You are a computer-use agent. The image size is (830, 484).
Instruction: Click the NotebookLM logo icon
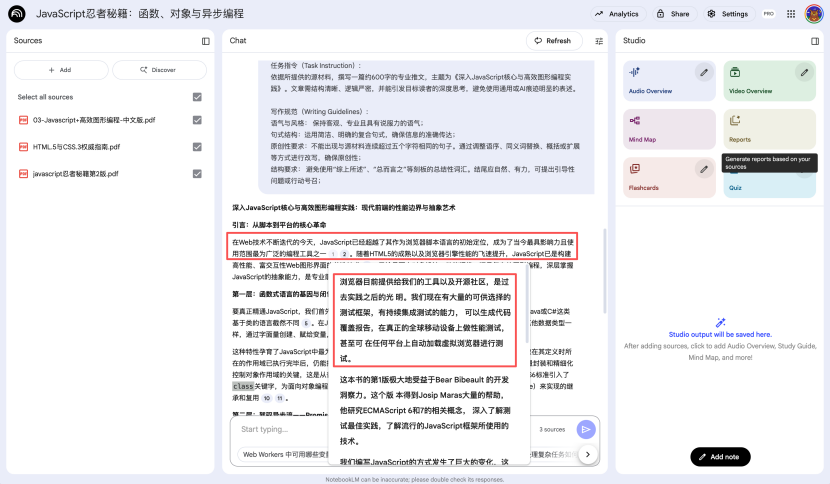coord(17,14)
